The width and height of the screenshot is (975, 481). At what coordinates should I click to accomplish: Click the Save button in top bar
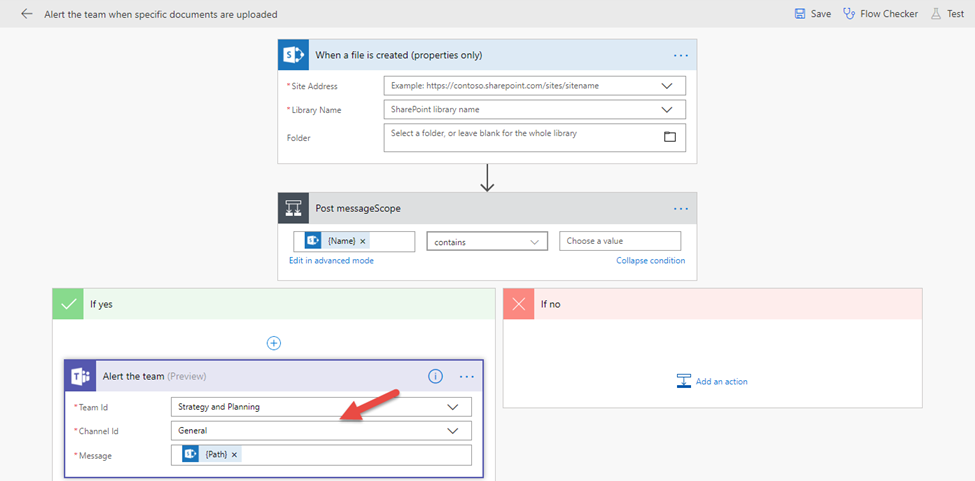pos(812,14)
